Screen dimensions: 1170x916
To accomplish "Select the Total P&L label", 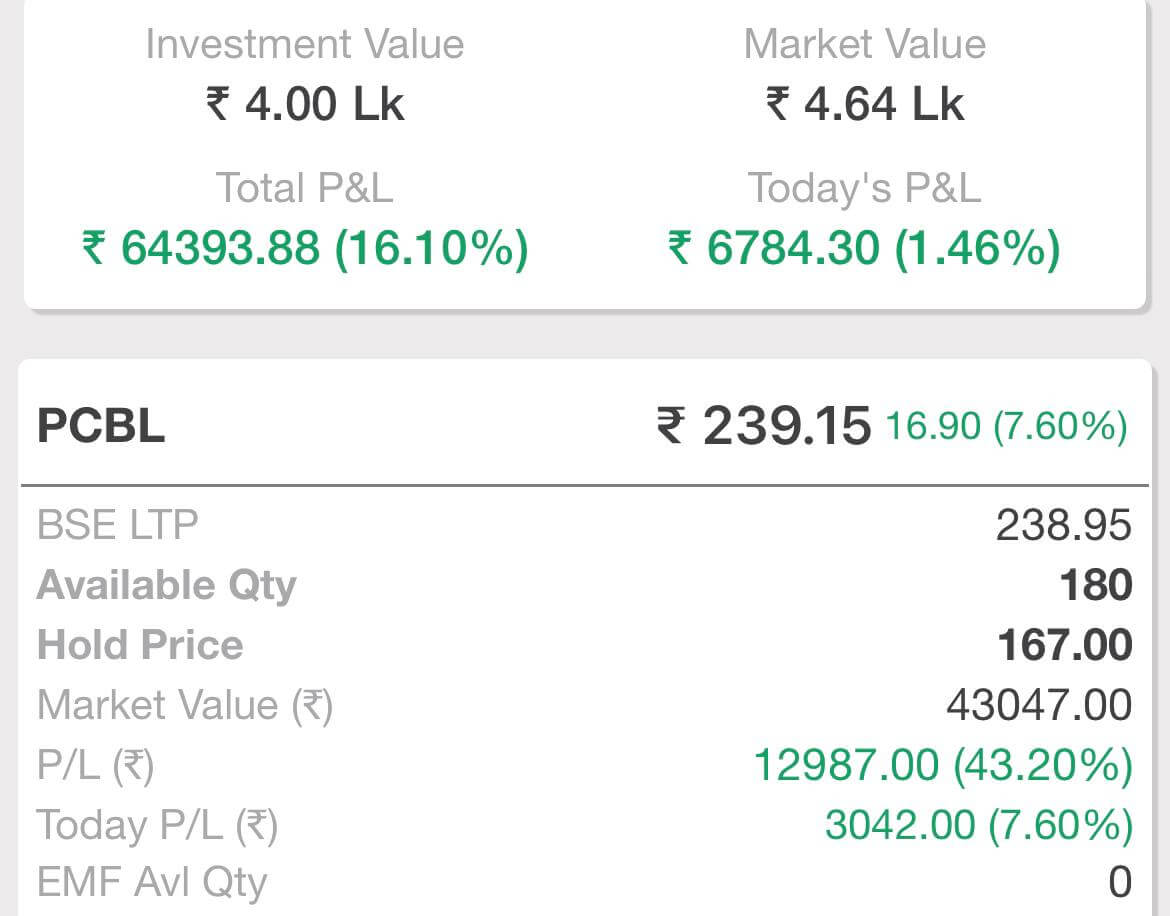I will coord(305,188).
